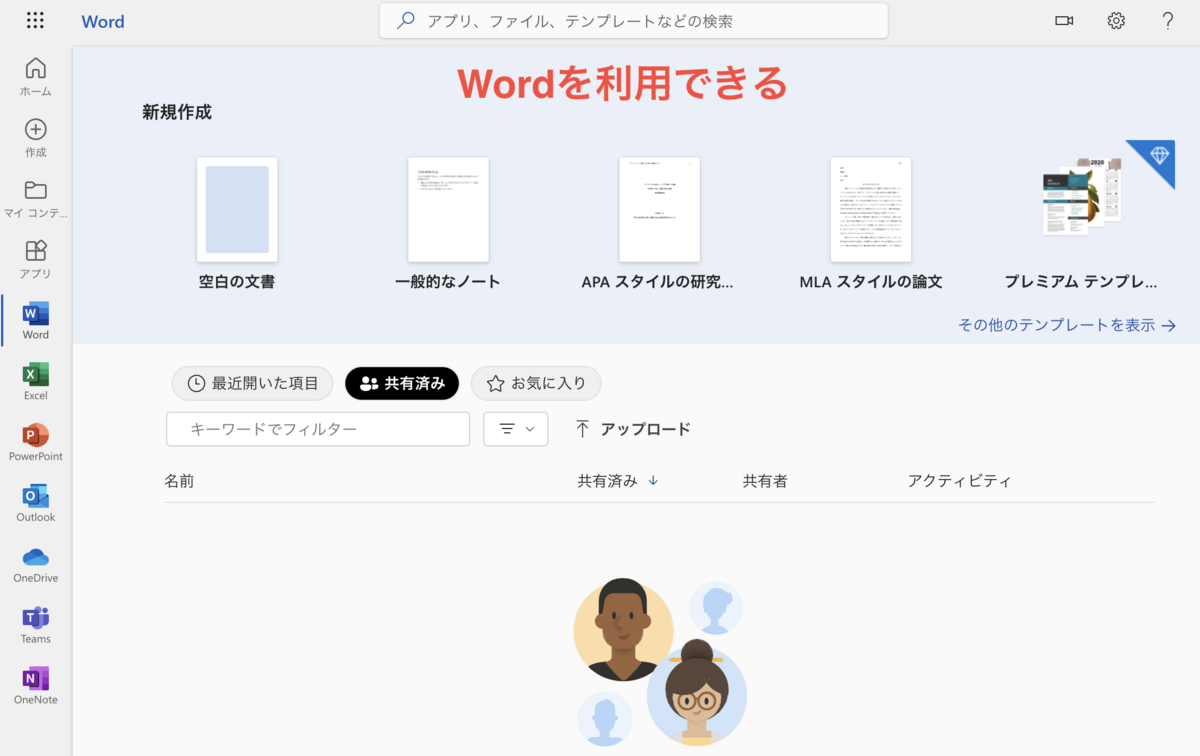1200x756 pixels.
Task: Switch to 最近開いた項目 view
Action: click(252, 383)
